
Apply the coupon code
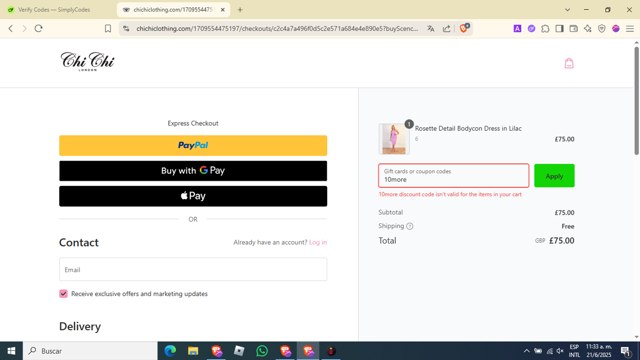pos(554,176)
